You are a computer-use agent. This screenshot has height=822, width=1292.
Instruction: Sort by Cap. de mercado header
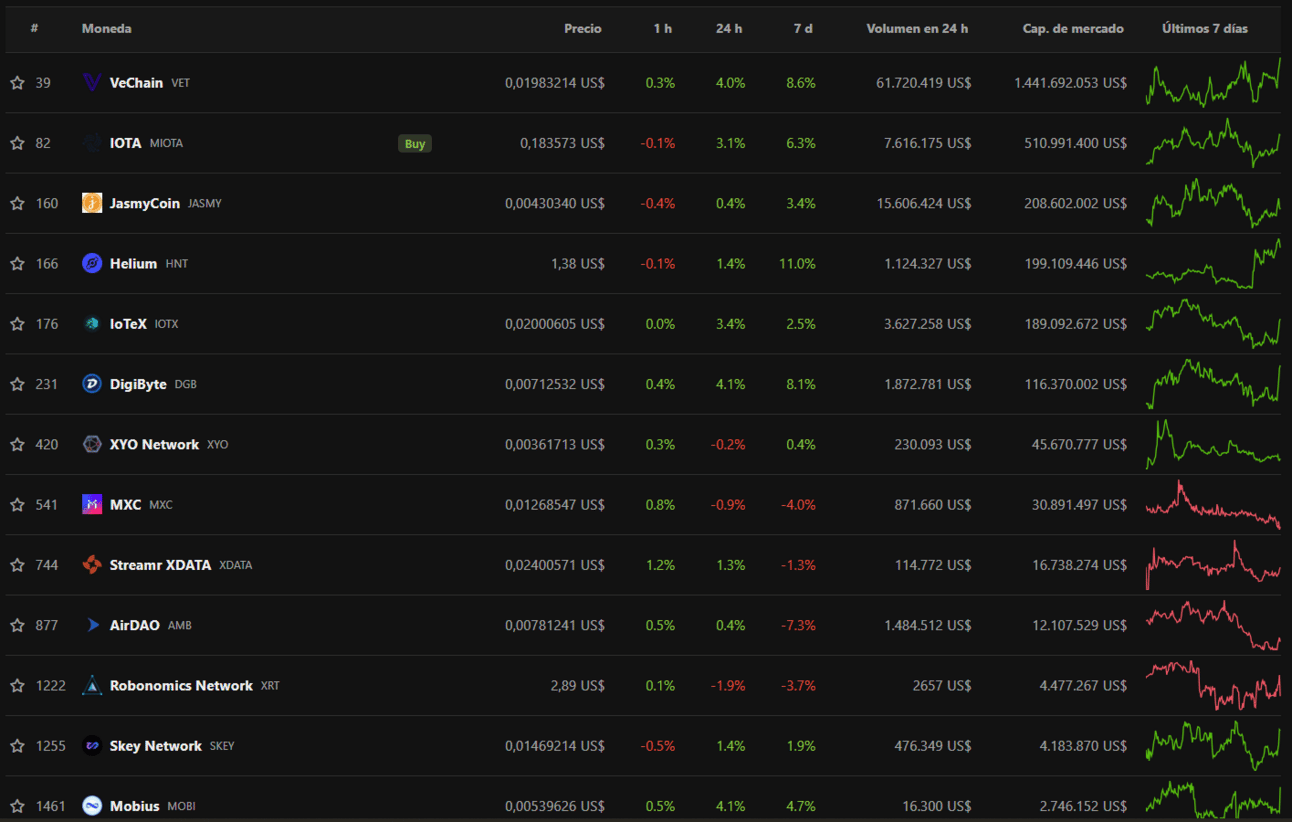pos(1073,29)
